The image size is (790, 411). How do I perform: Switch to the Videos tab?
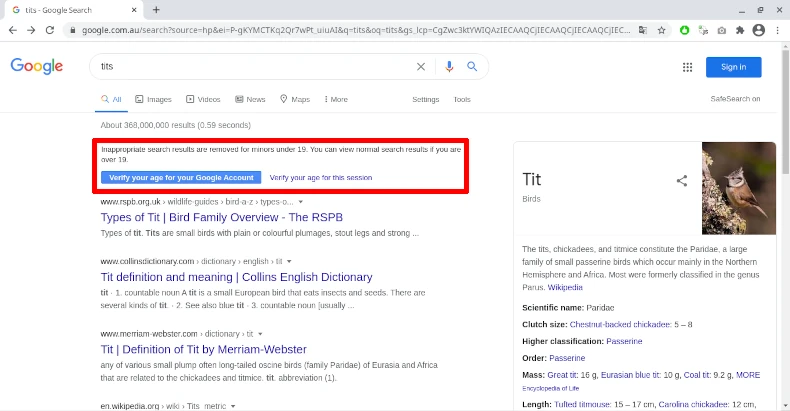(204, 99)
